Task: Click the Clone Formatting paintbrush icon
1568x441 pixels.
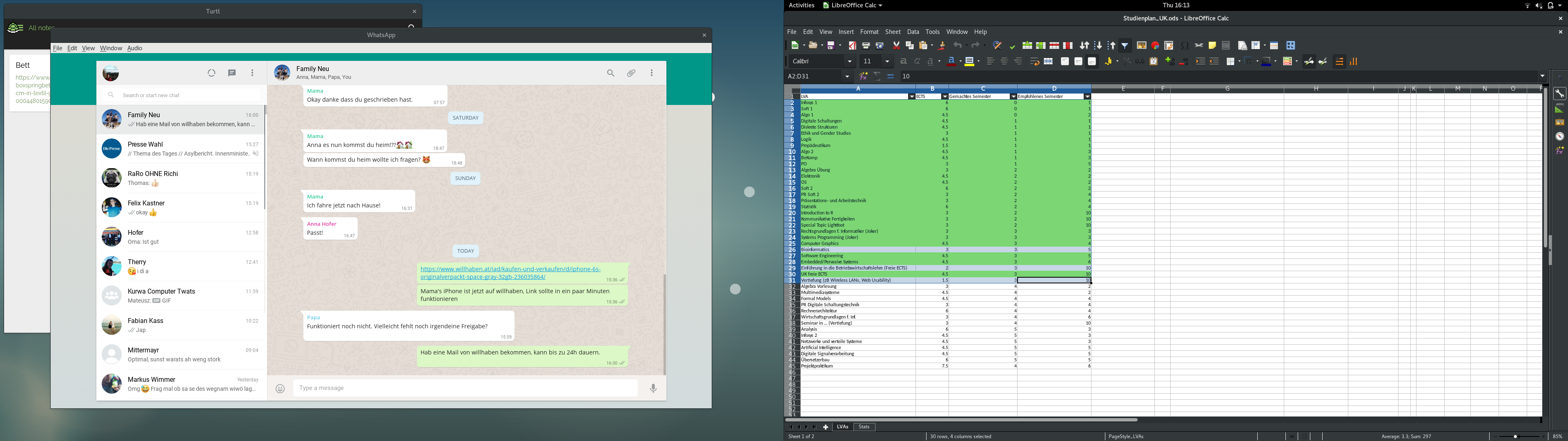Action: [942, 46]
